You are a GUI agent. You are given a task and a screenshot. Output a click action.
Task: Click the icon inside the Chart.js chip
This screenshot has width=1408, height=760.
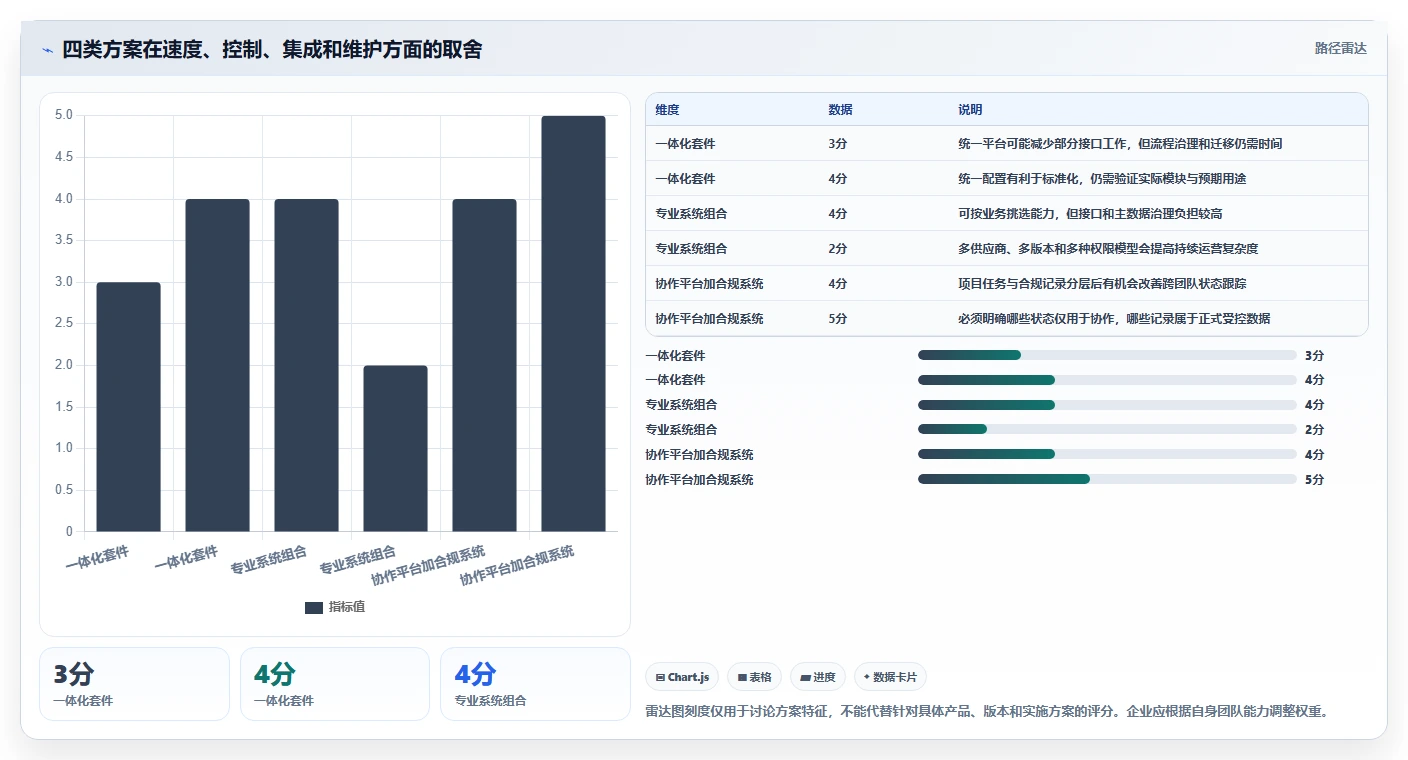[x=660, y=677]
